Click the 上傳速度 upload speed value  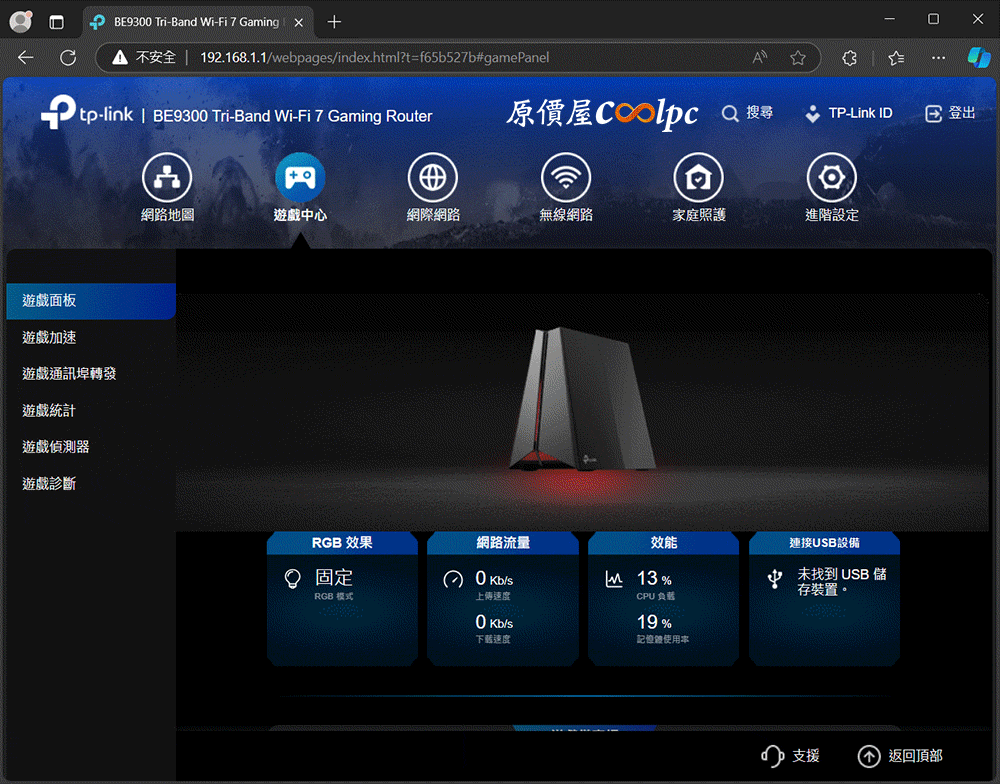pos(494,579)
